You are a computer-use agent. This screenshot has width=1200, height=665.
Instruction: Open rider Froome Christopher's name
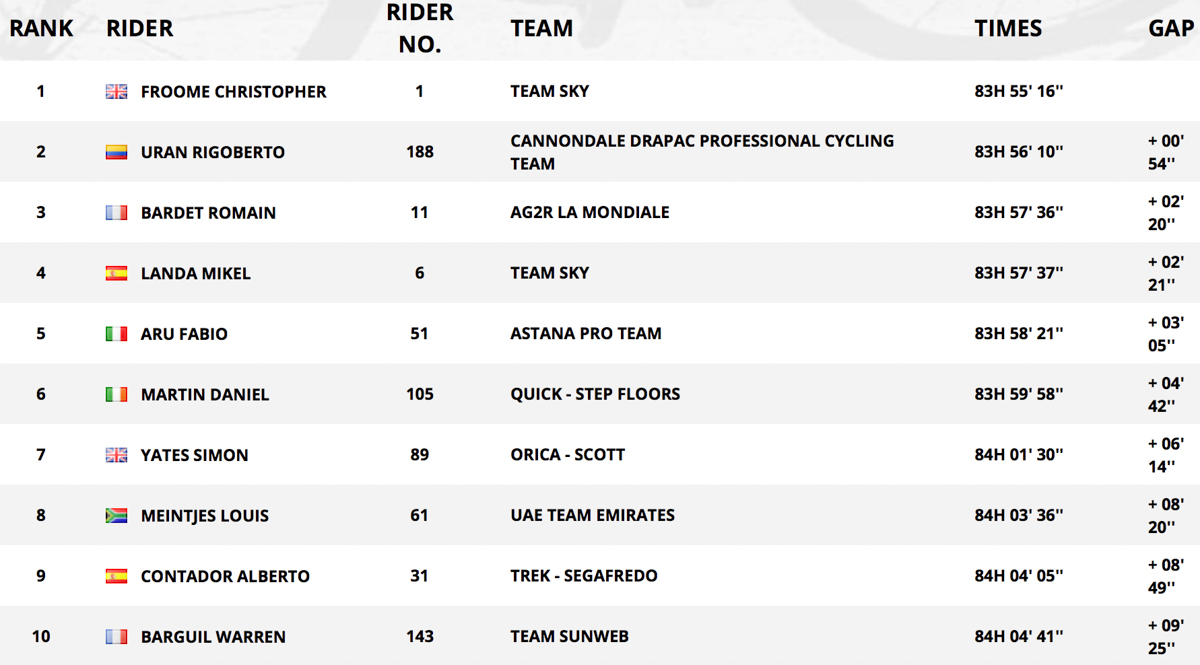233,92
